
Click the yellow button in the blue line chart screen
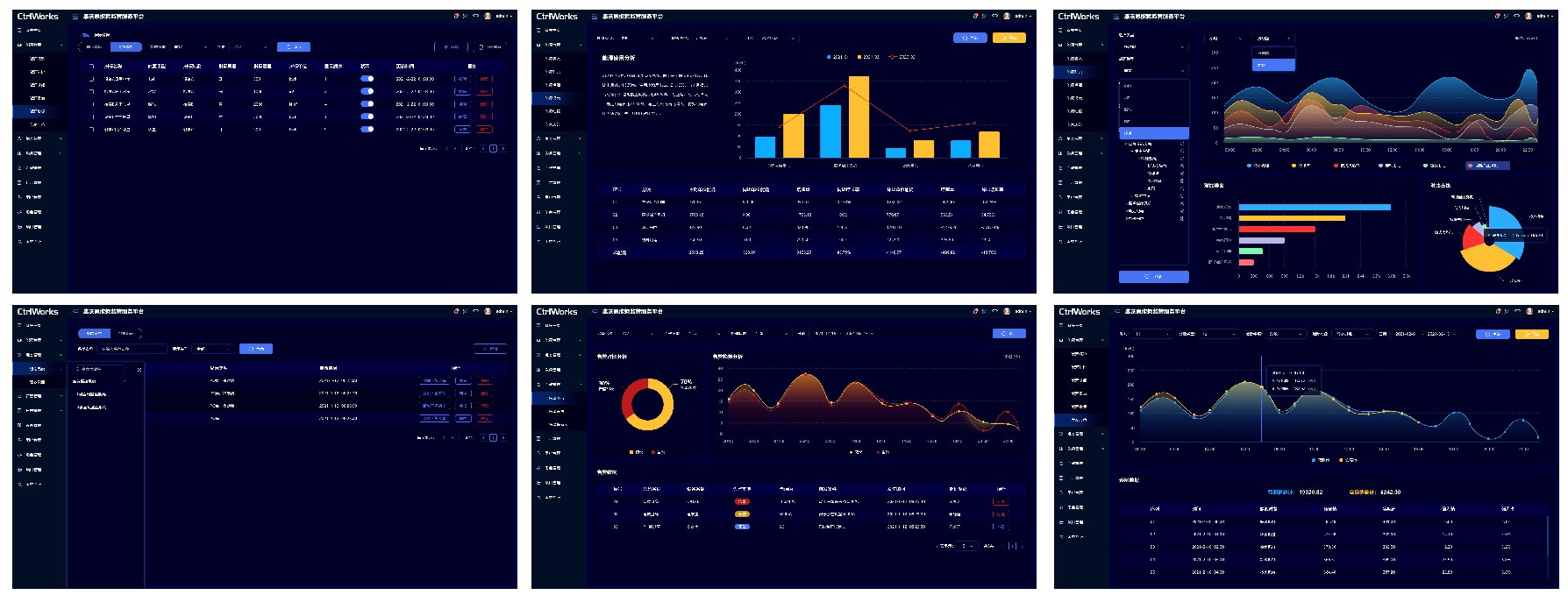point(1531,334)
